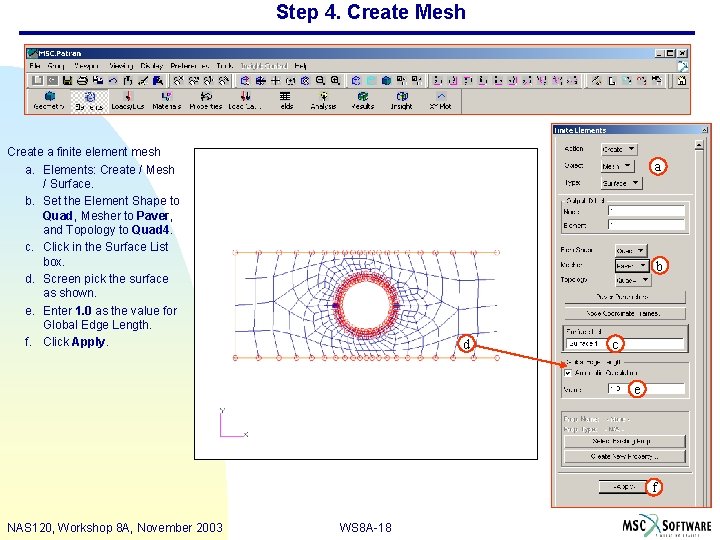Viewport: 720px width, 540px height.
Task: Click the Save database floppy icon
Action: point(68,81)
